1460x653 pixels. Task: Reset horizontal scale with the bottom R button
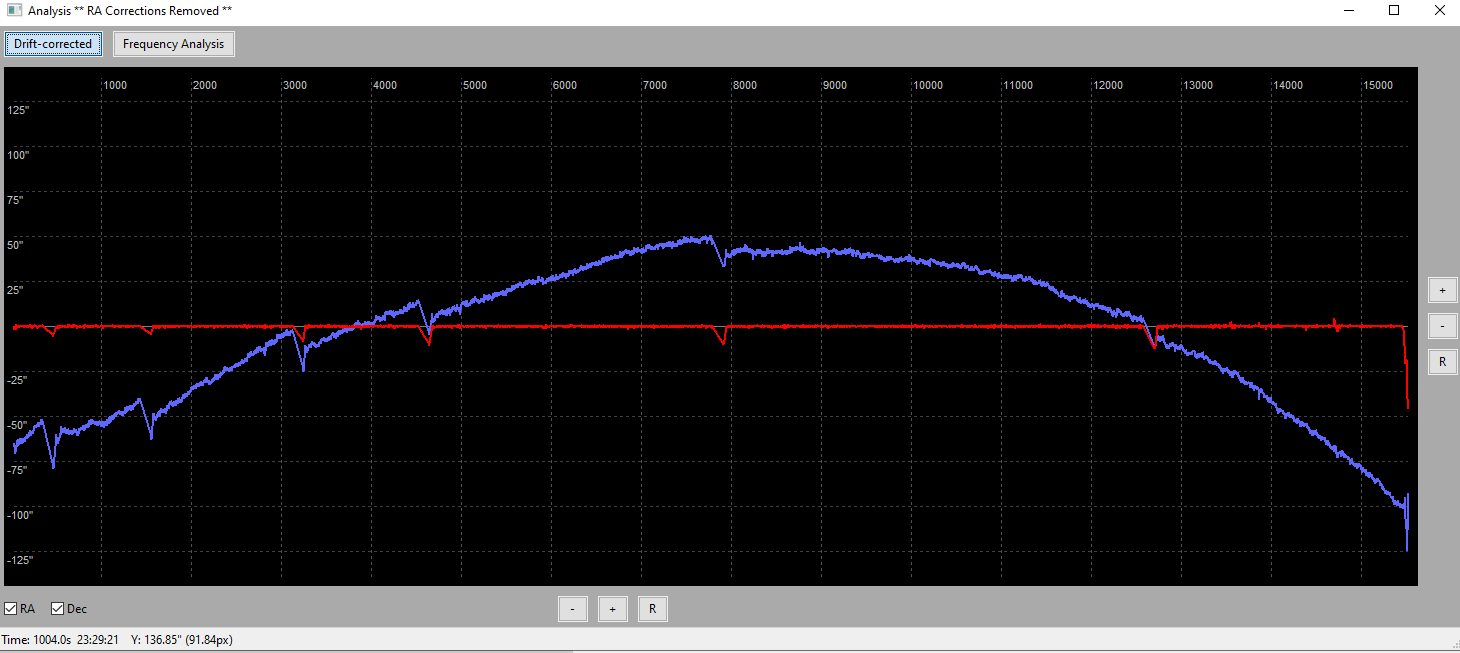click(x=652, y=609)
